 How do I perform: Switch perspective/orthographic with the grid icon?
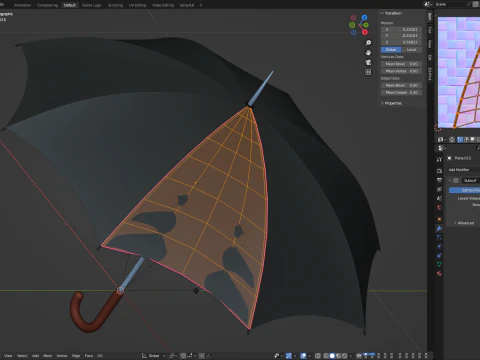368,72
